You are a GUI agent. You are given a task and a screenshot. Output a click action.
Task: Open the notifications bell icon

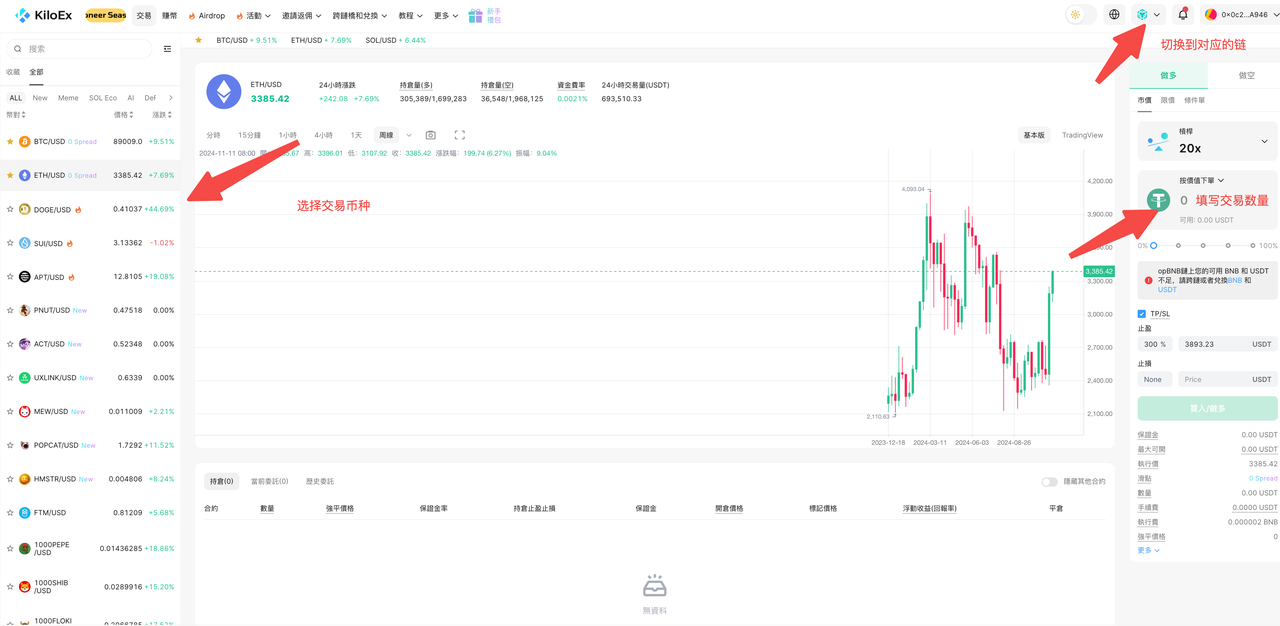pos(1183,15)
